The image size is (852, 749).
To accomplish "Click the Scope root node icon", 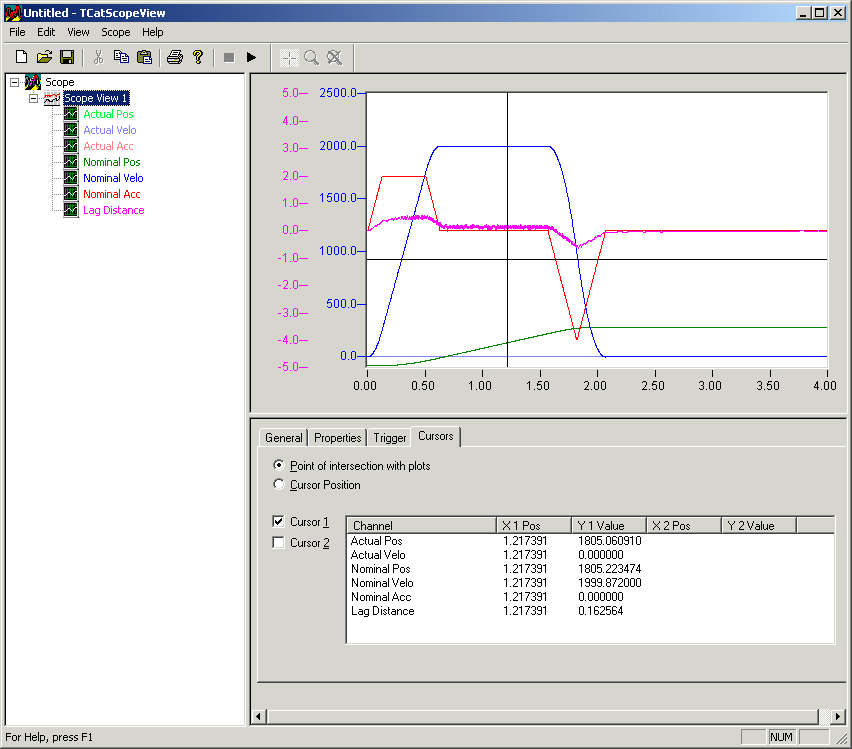I will [33, 82].
